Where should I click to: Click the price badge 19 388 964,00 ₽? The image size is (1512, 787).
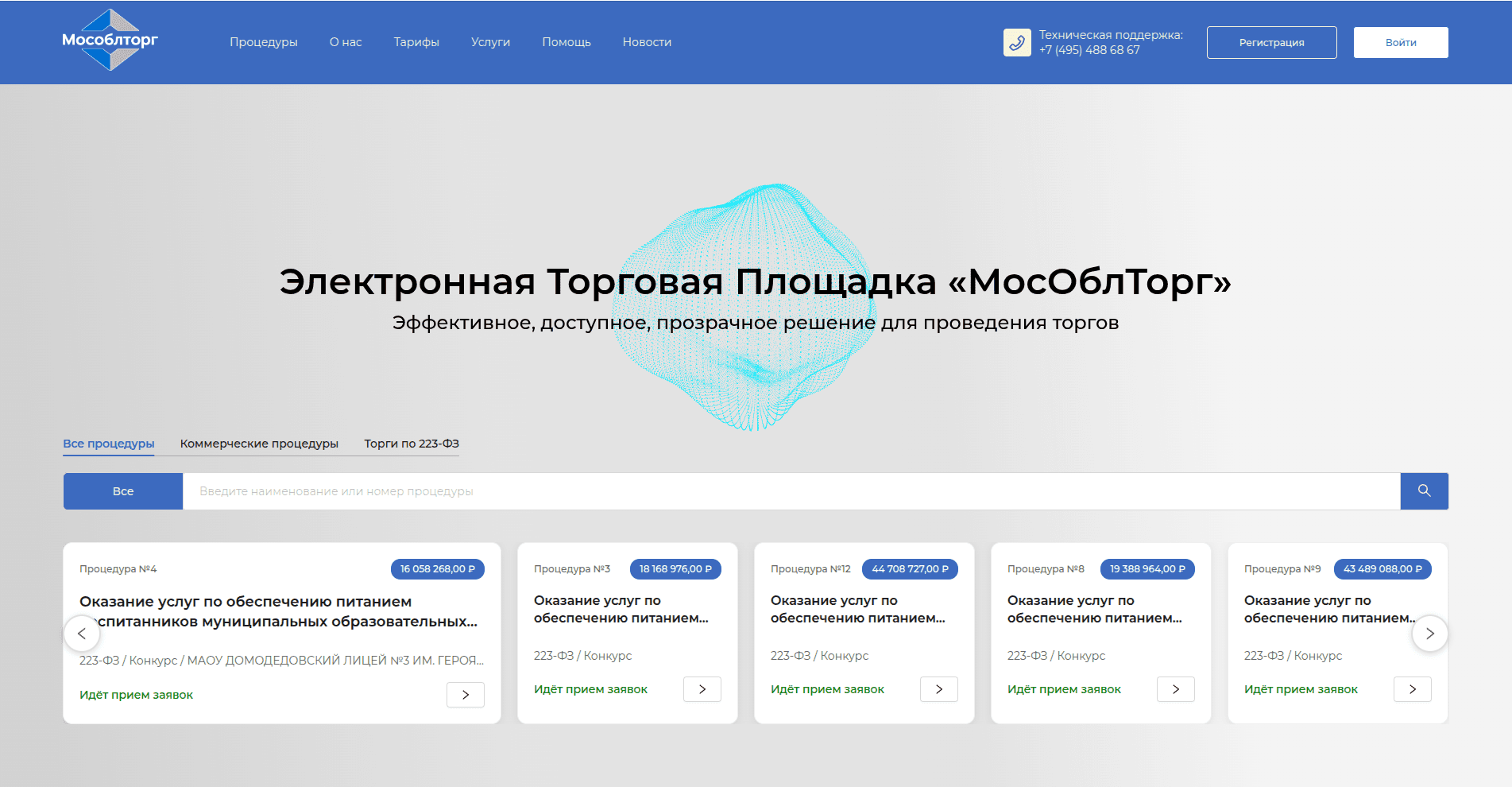coord(1147,569)
